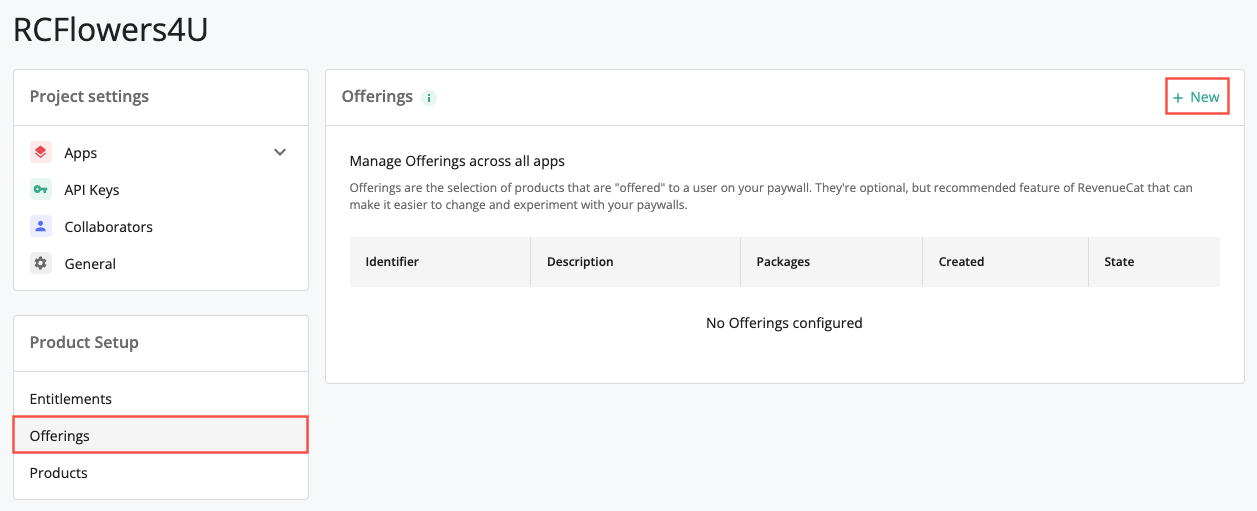
Task: Click the General gear icon
Action: pos(41,264)
